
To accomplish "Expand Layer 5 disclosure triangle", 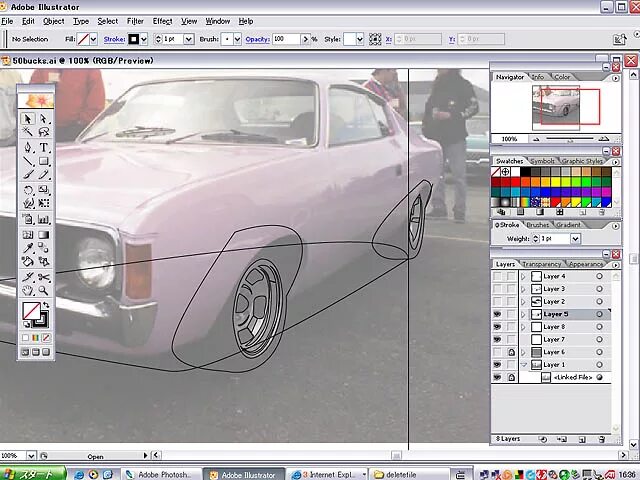I will pyautogui.click(x=524, y=314).
